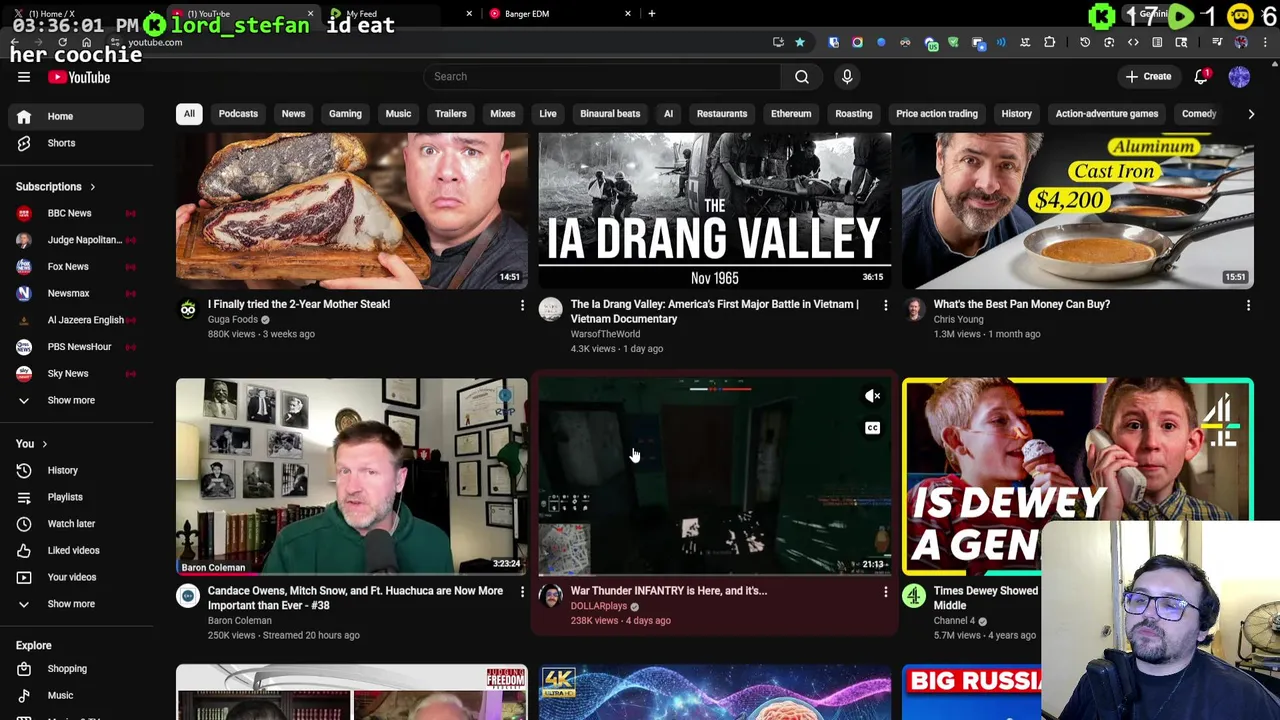
Task: Select the Binaural beats chip
Action: tap(610, 114)
